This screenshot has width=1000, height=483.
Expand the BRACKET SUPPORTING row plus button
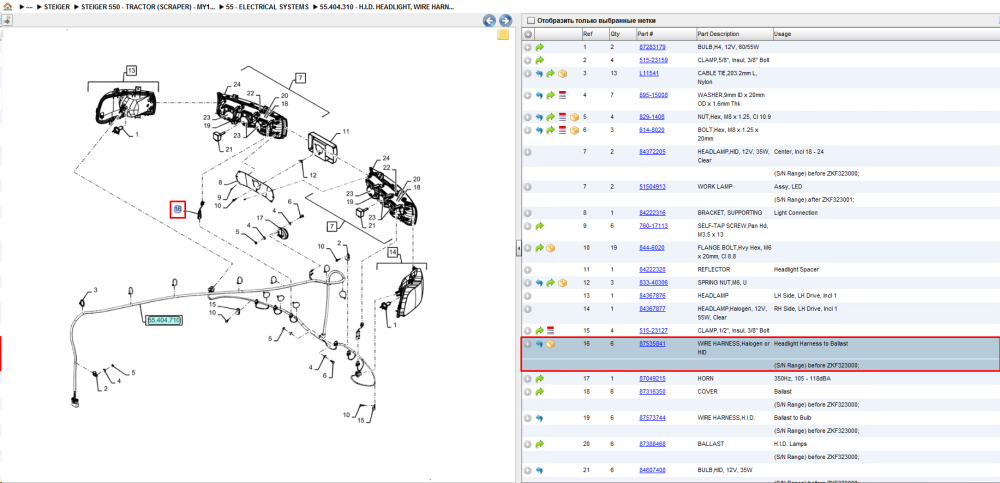point(528,213)
